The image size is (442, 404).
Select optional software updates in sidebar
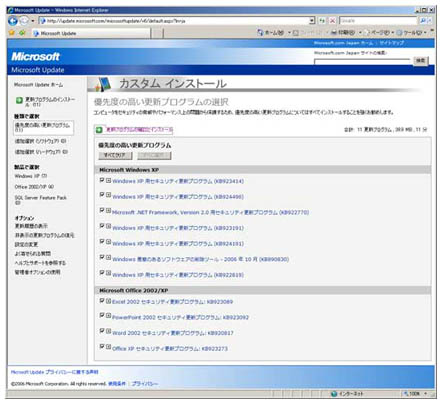(x=40, y=141)
